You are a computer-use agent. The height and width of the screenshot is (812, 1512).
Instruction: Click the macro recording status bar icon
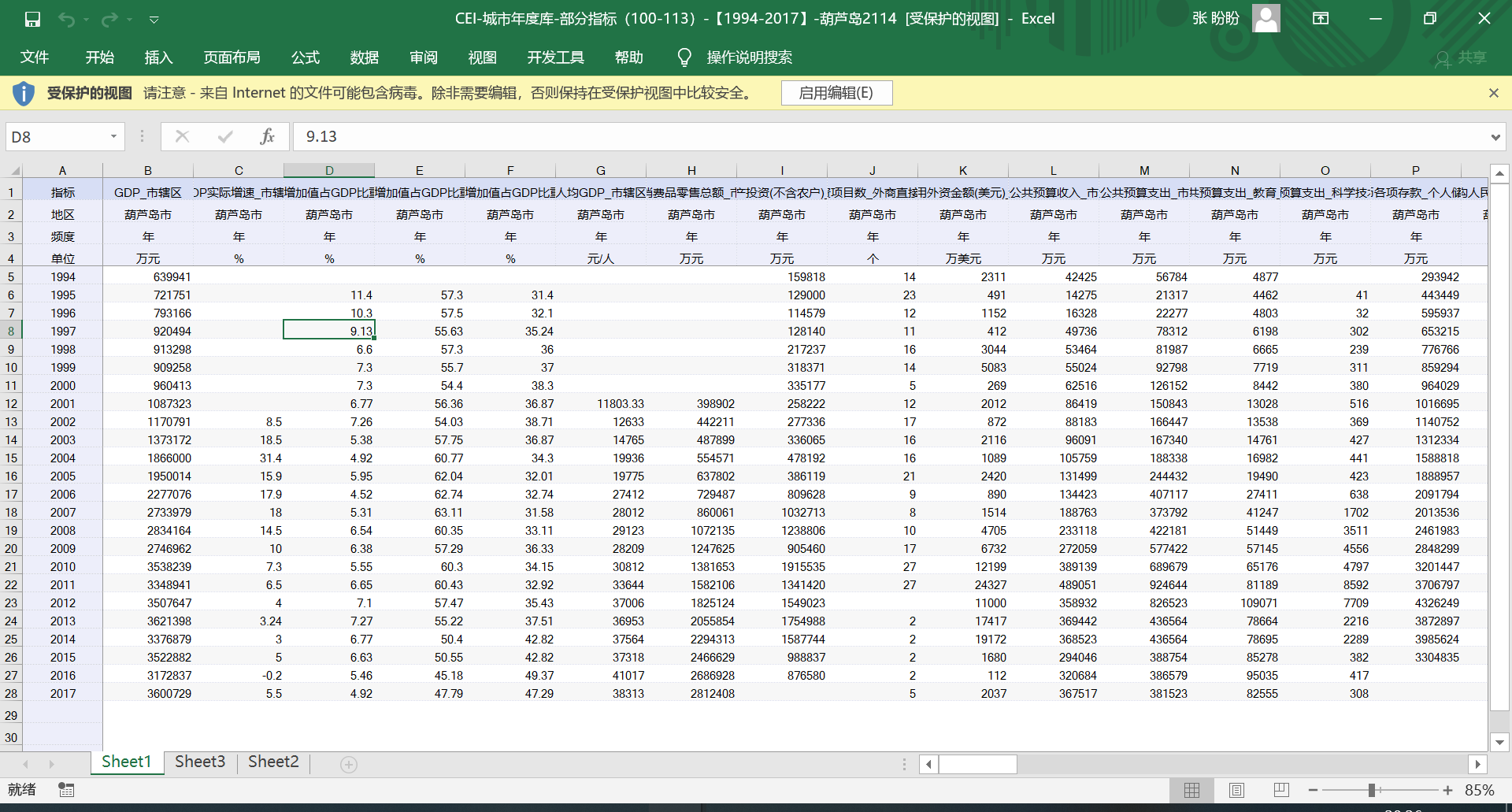tap(66, 790)
